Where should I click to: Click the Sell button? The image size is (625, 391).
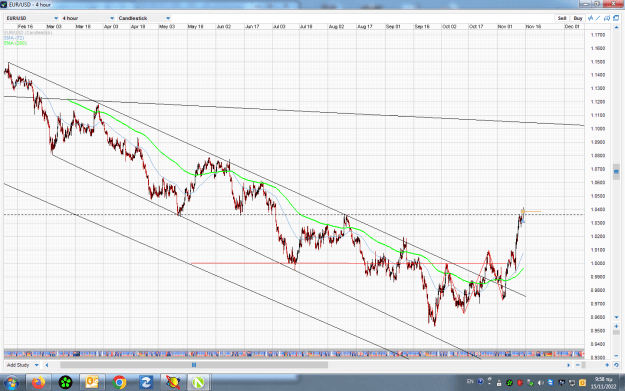coord(562,18)
